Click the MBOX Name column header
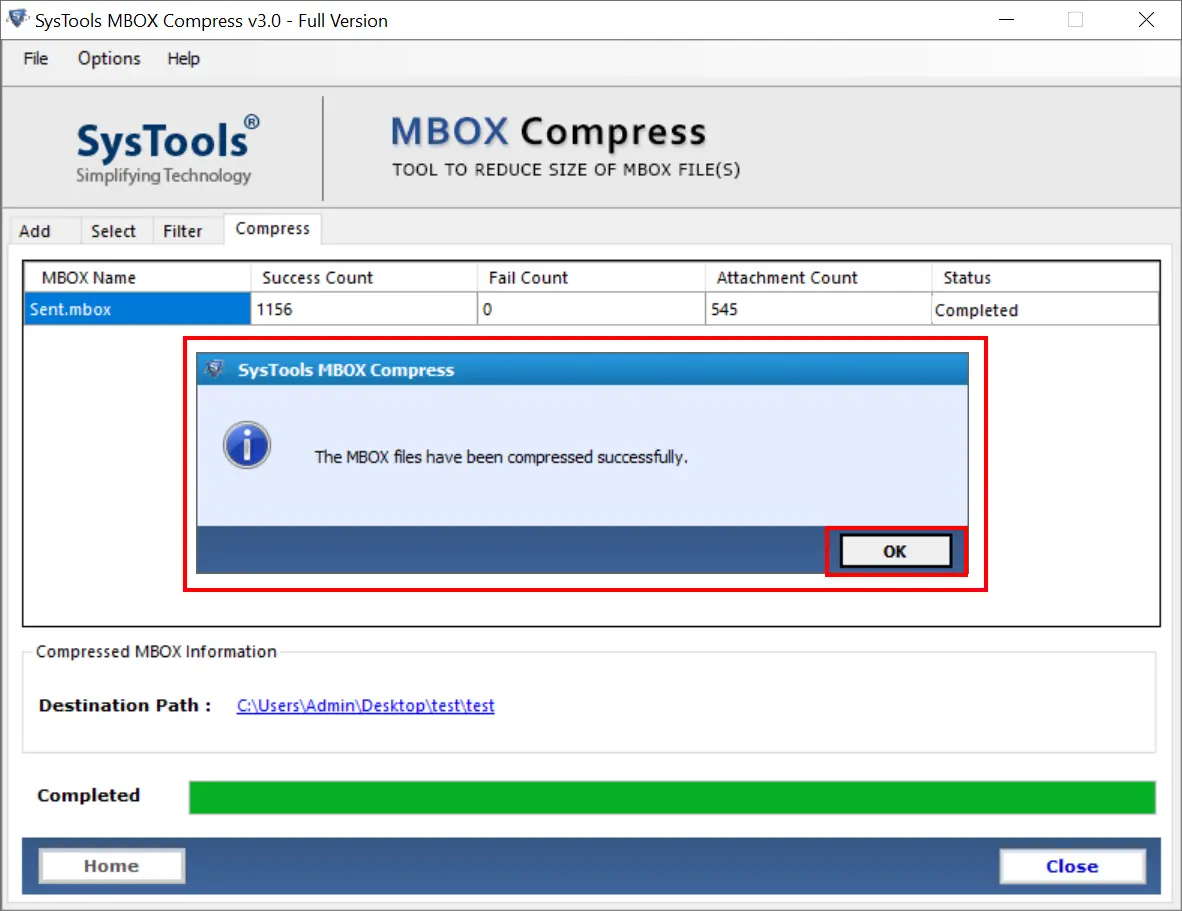This screenshot has height=911, width=1182. click(x=137, y=277)
